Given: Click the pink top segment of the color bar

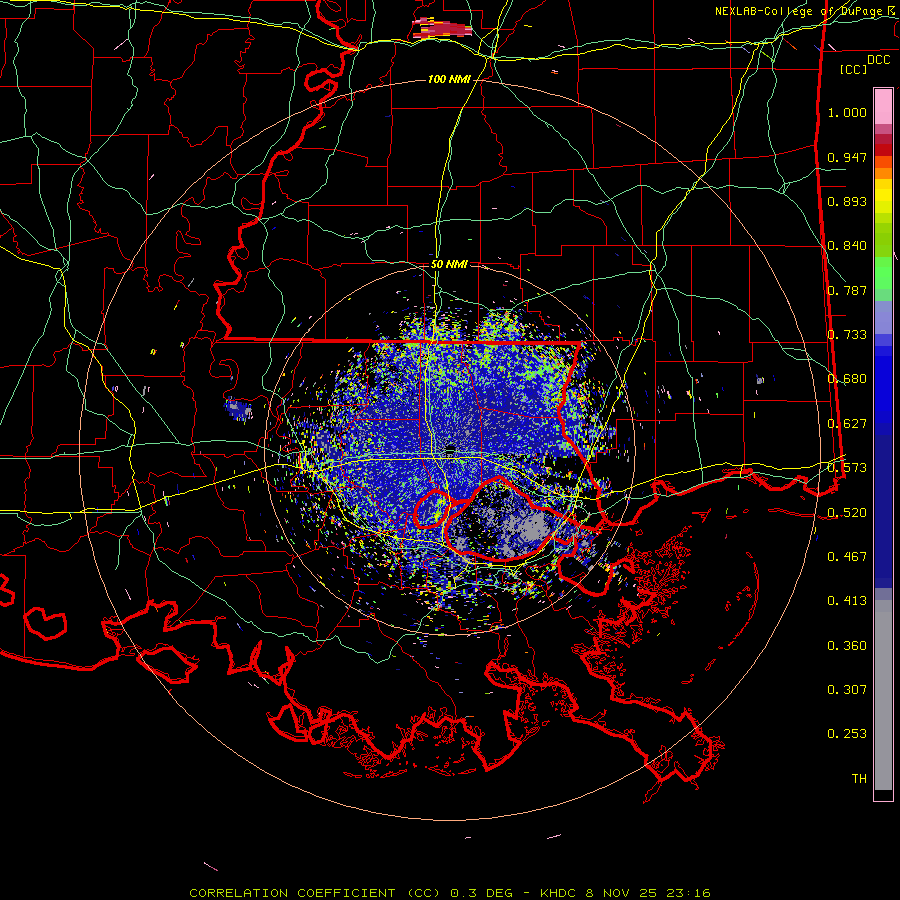Looking at the screenshot, I should pyautogui.click(x=883, y=106).
